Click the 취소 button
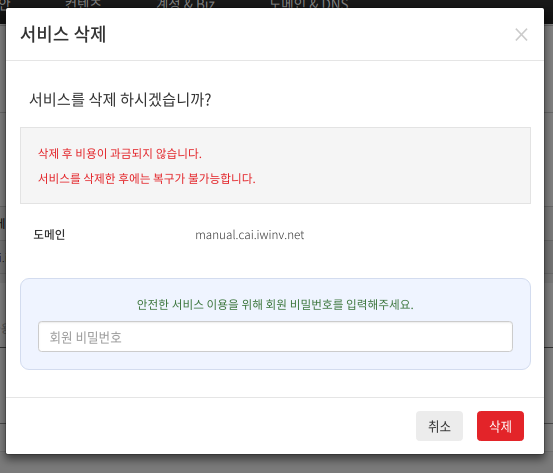This screenshot has width=553, height=473. click(439, 426)
